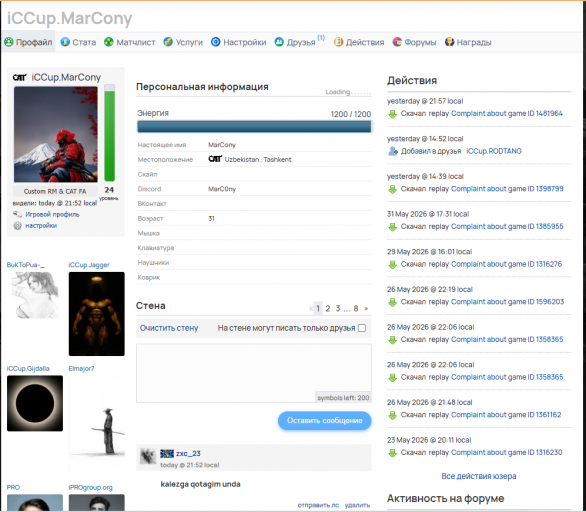The image size is (586, 512).
Task: Open Complaint about game ID 1385955
Action: [507, 226]
